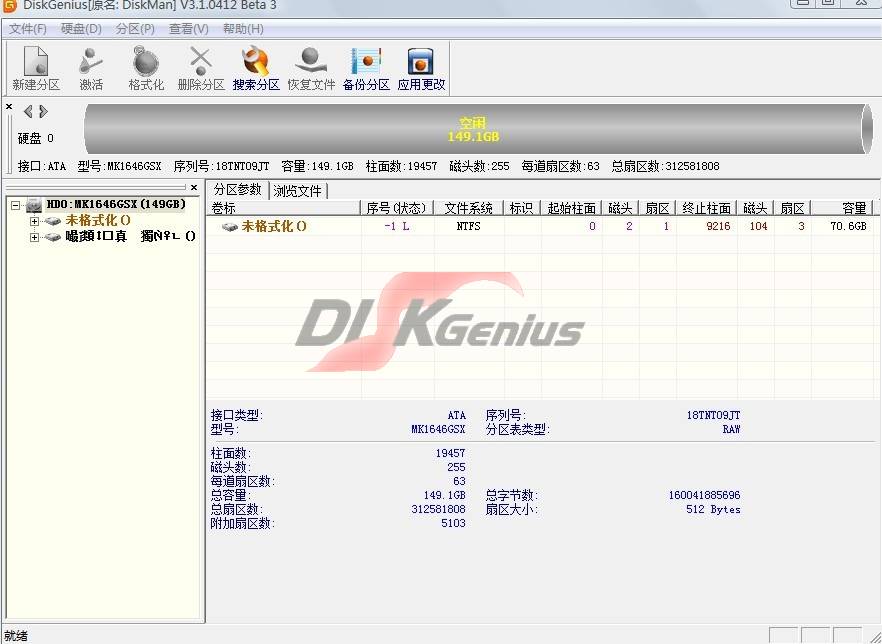
Task: Sort by the 标识 column header
Action: pyautogui.click(x=521, y=208)
